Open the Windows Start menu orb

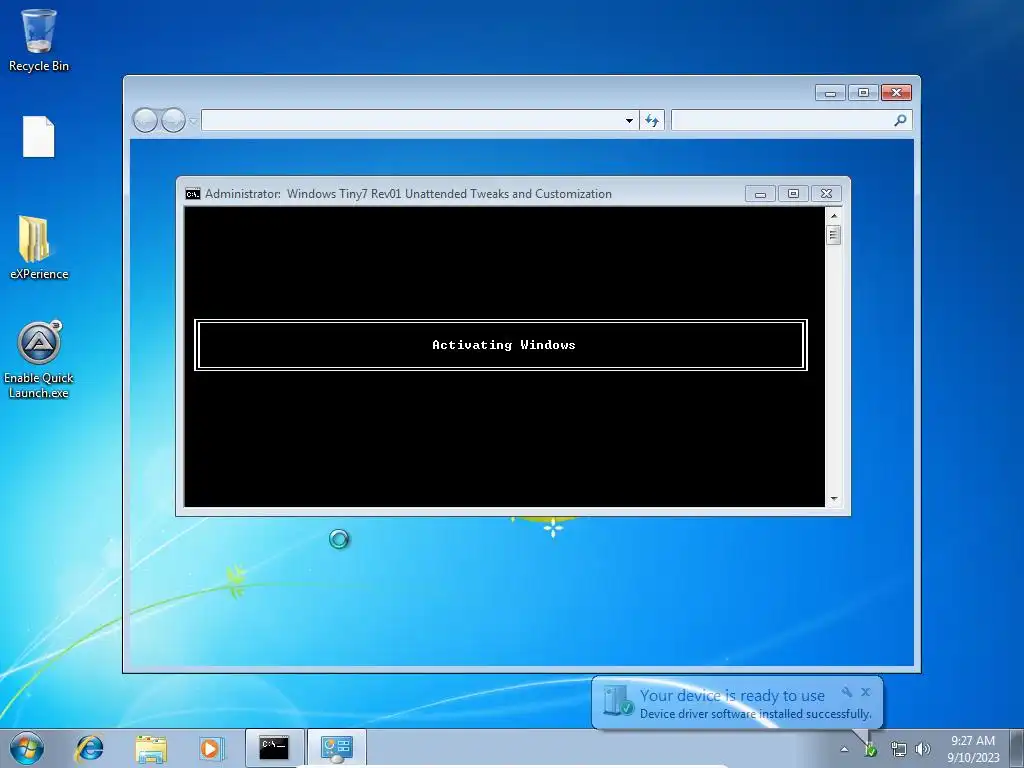(27, 748)
